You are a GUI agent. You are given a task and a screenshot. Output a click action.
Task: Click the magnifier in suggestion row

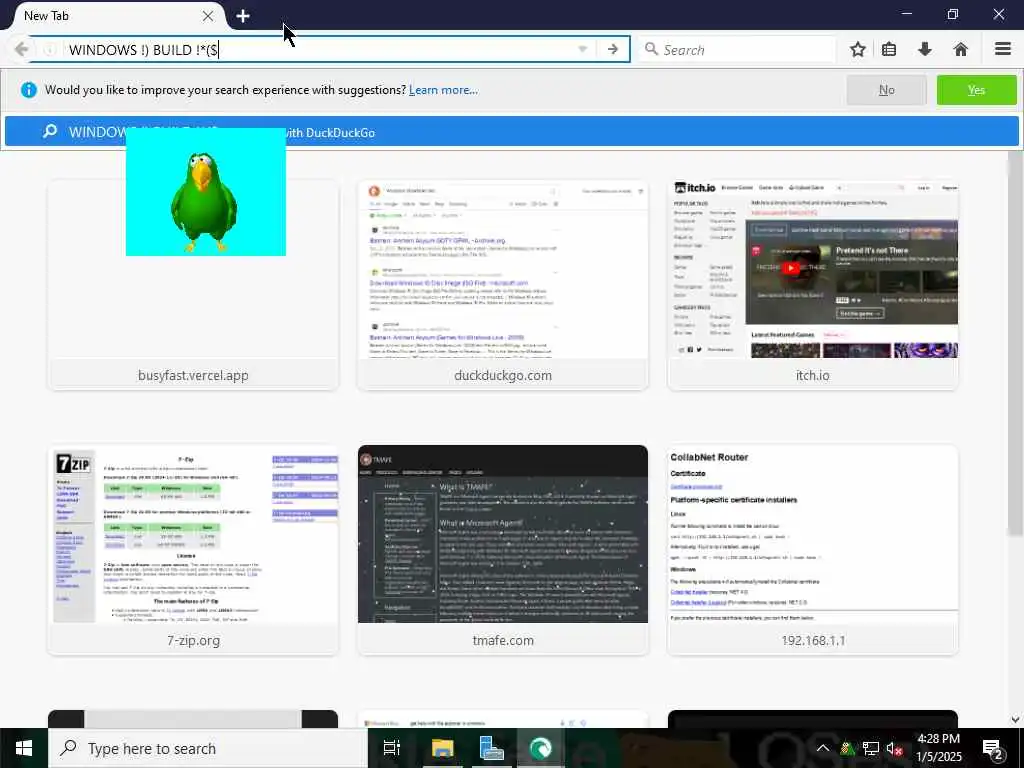tap(50, 132)
